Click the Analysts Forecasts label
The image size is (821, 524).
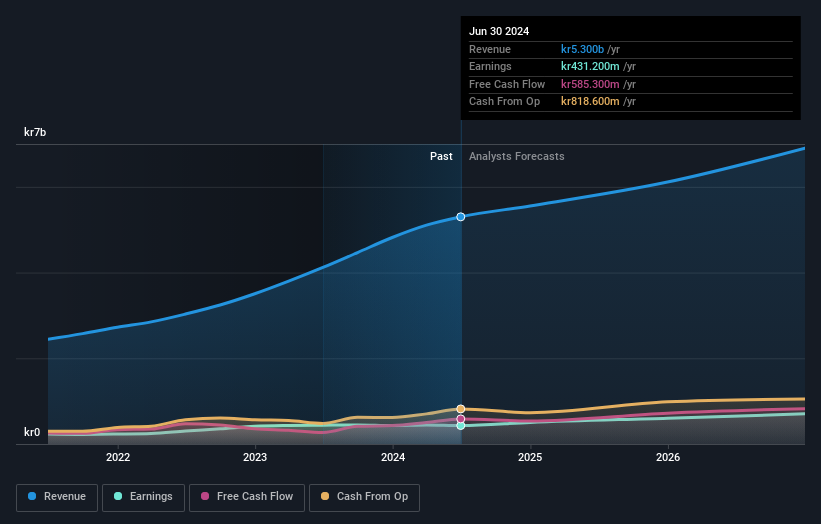click(517, 156)
